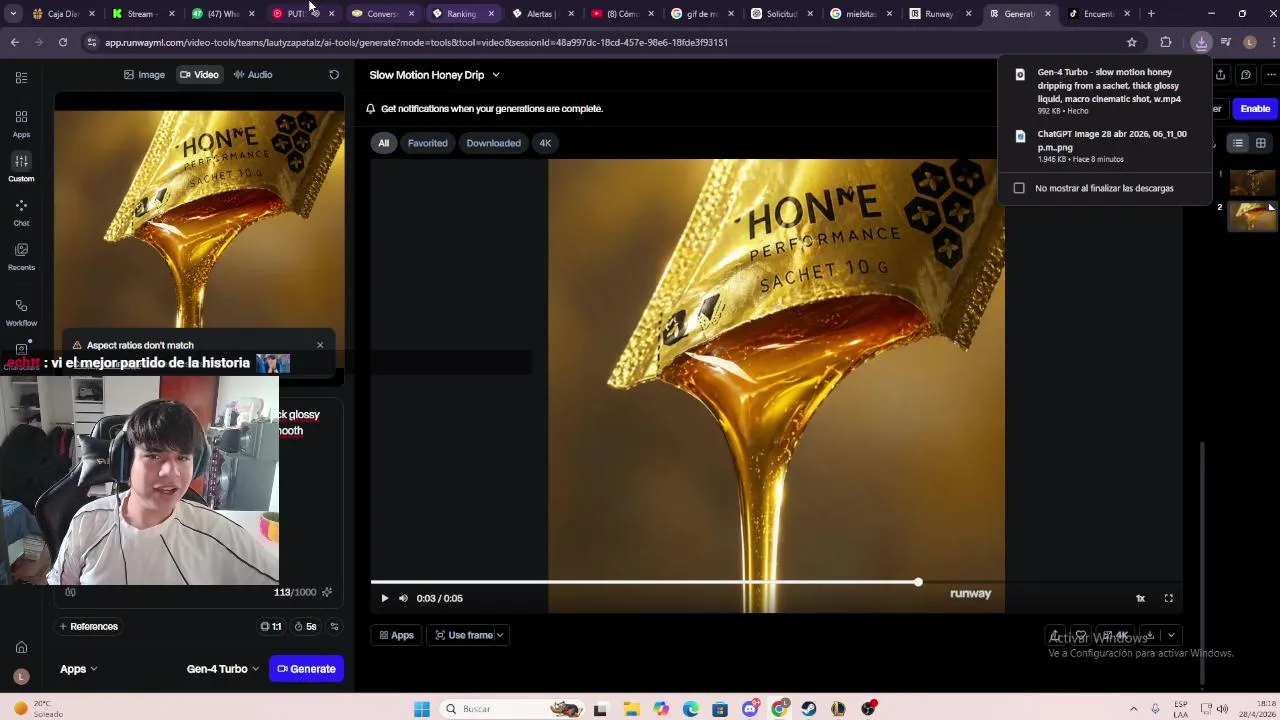Enter fullscreen video view
The height and width of the screenshot is (720, 1280).
click(x=1168, y=598)
